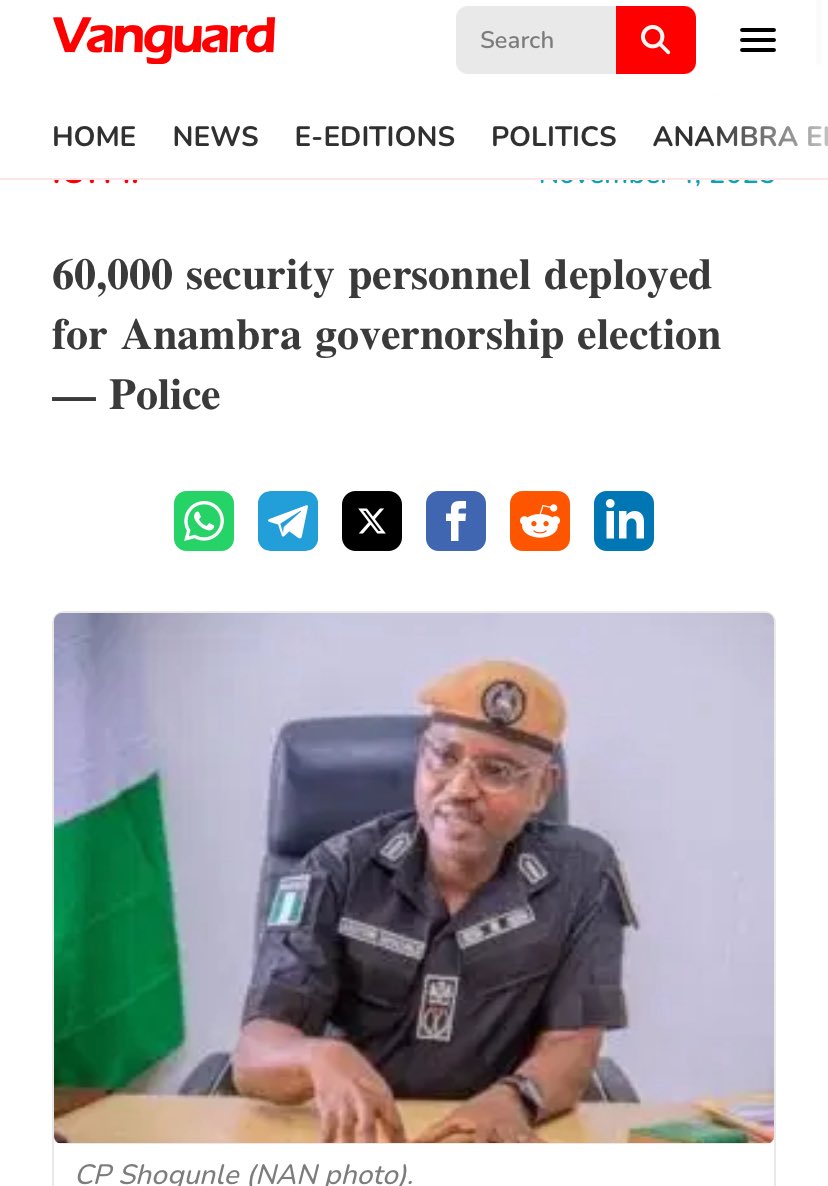Click the CP Shogunle photo caption
Screen dimensions: 828x1186
tap(244, 1172)
